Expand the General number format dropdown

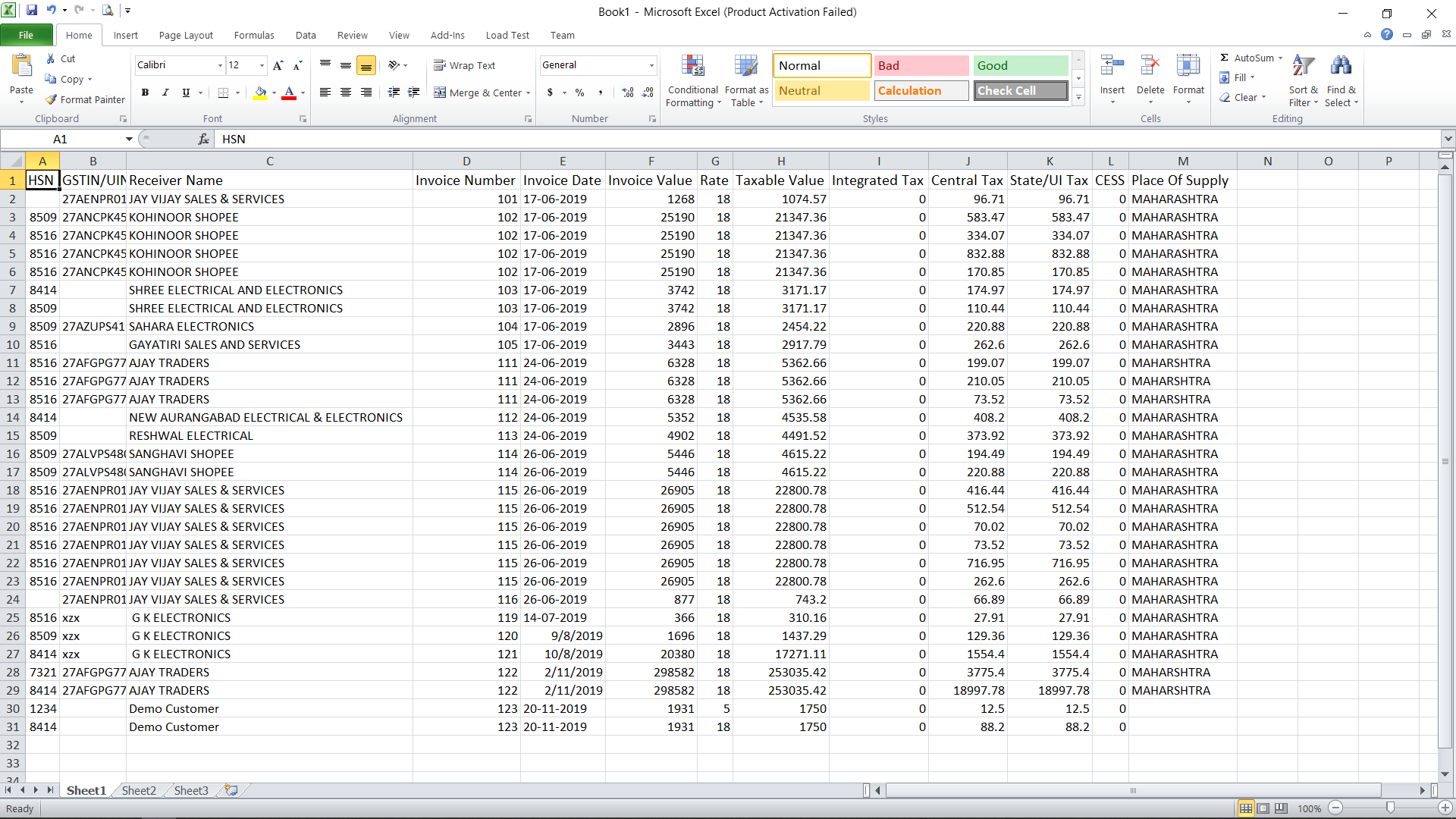pos(651,65)
